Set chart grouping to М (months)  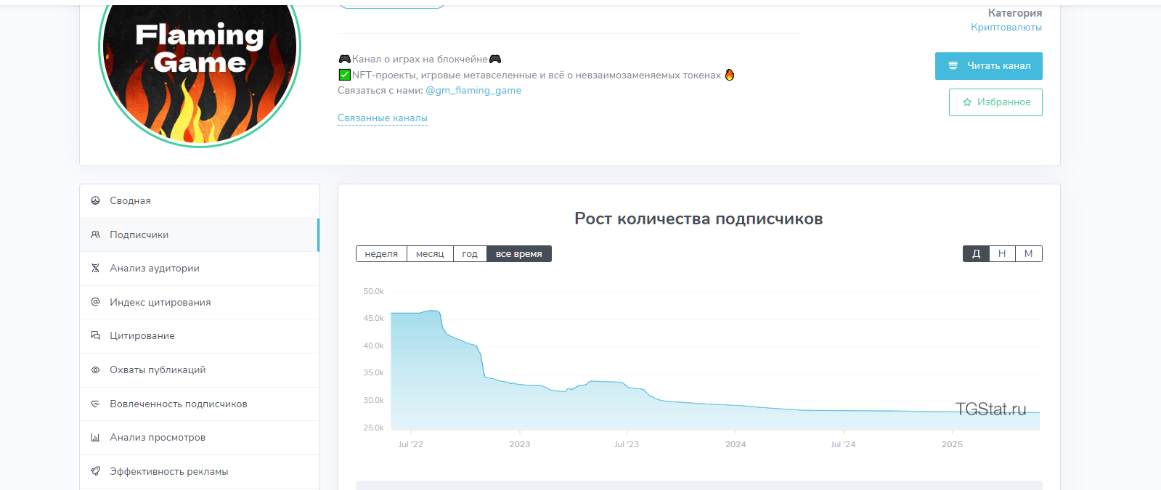1028,254
